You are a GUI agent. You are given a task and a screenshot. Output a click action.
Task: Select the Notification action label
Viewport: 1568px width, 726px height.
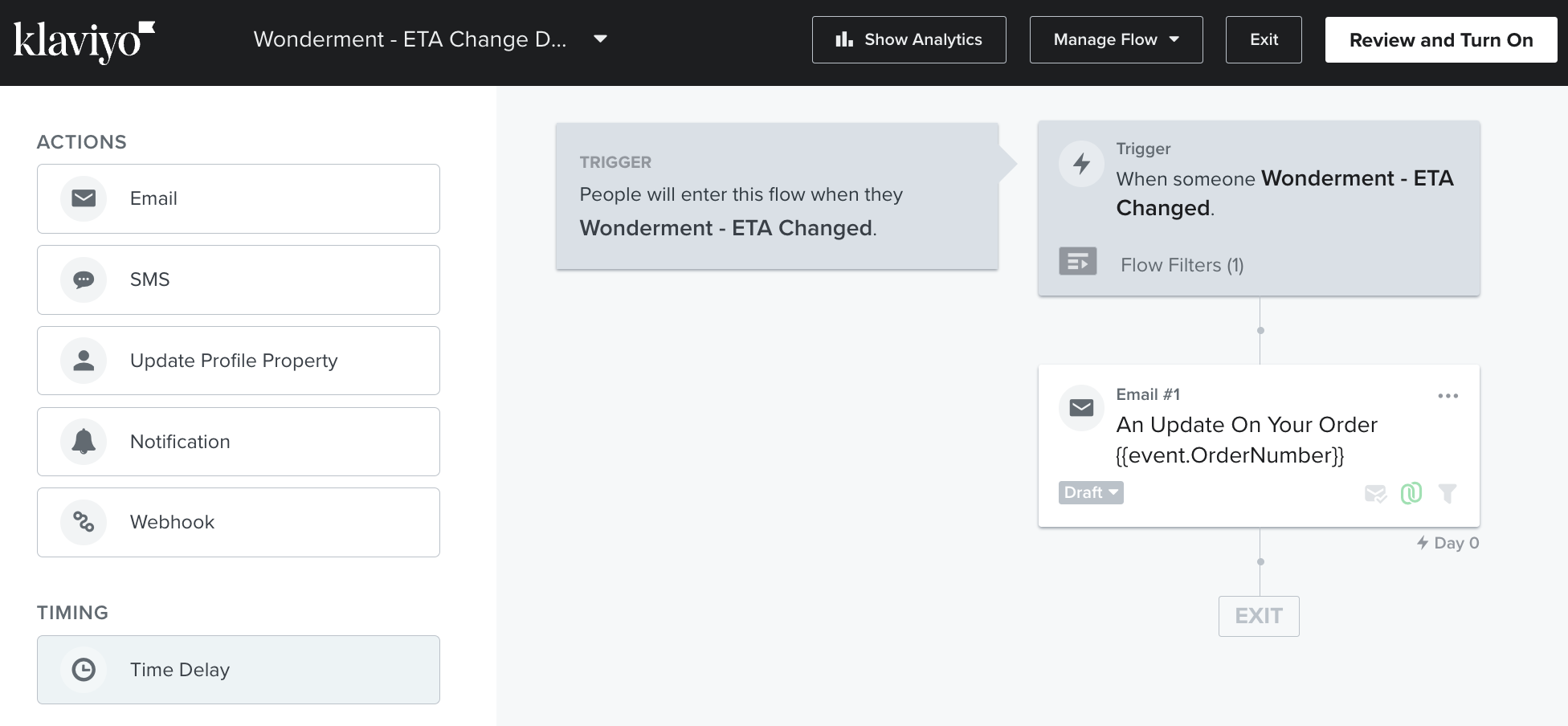click(180, 442)
